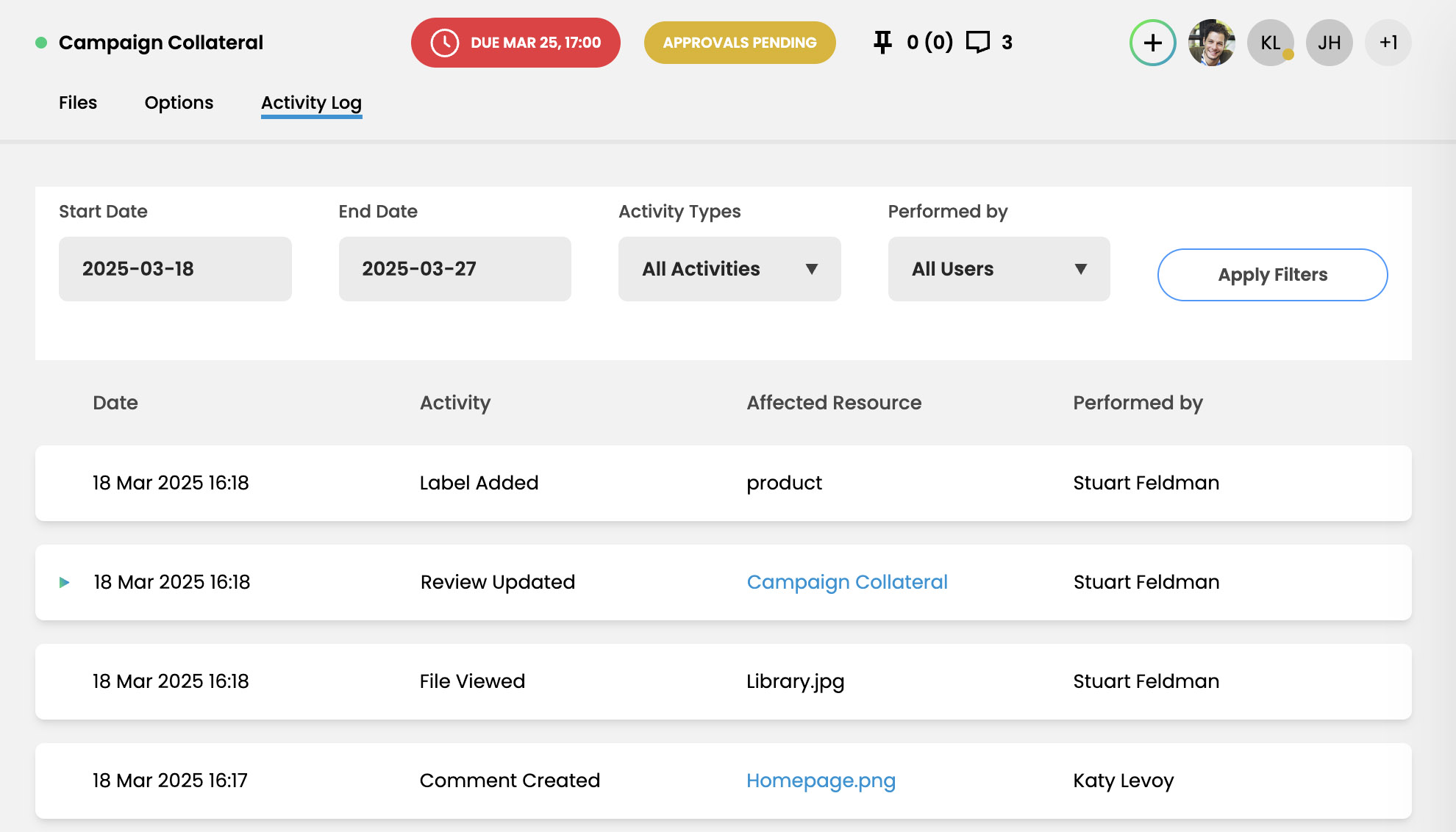Switch to the Options tab

[x=179, y=103]
